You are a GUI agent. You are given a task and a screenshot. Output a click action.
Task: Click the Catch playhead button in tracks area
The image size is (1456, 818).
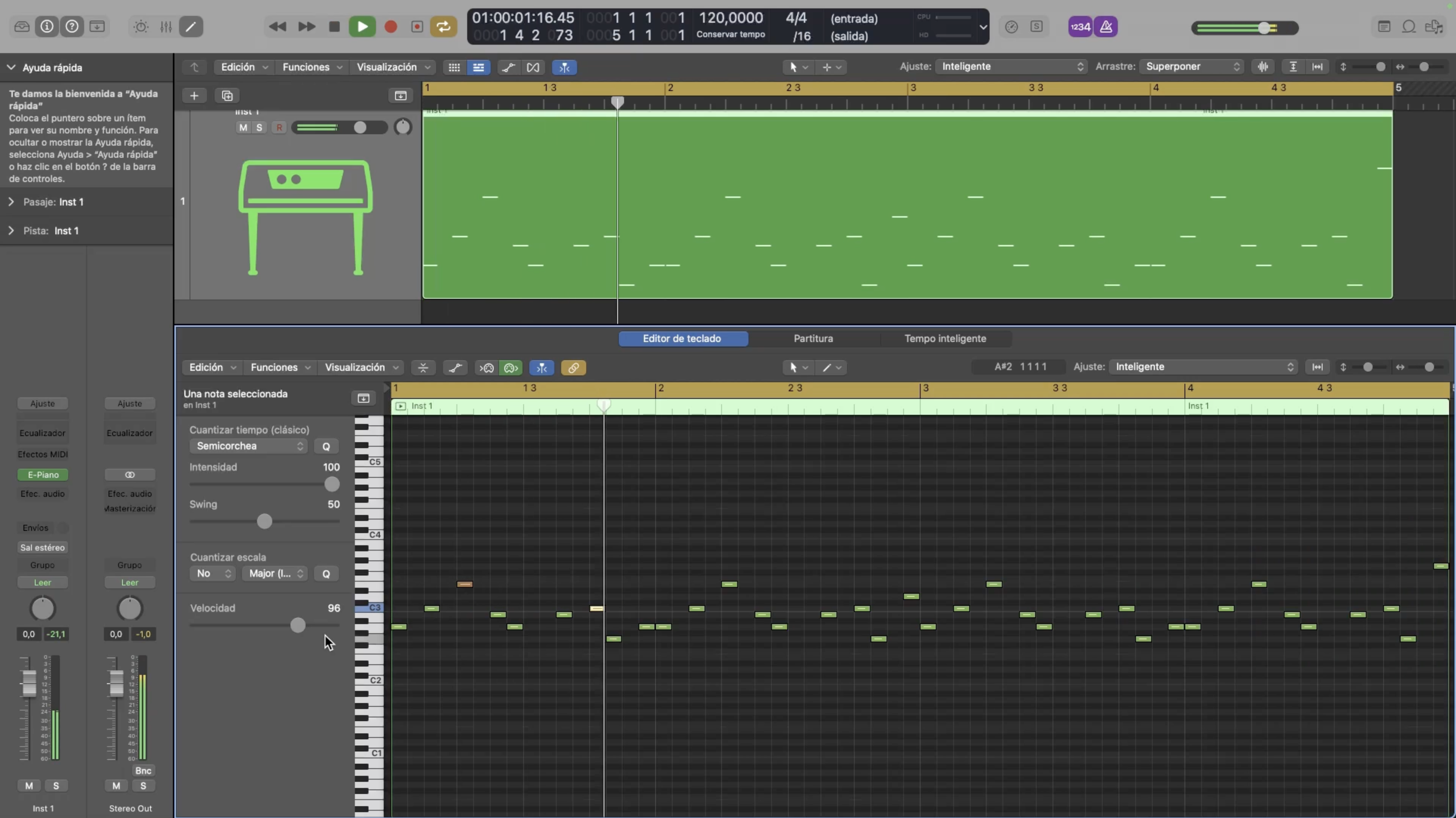[x=564, y=67]
